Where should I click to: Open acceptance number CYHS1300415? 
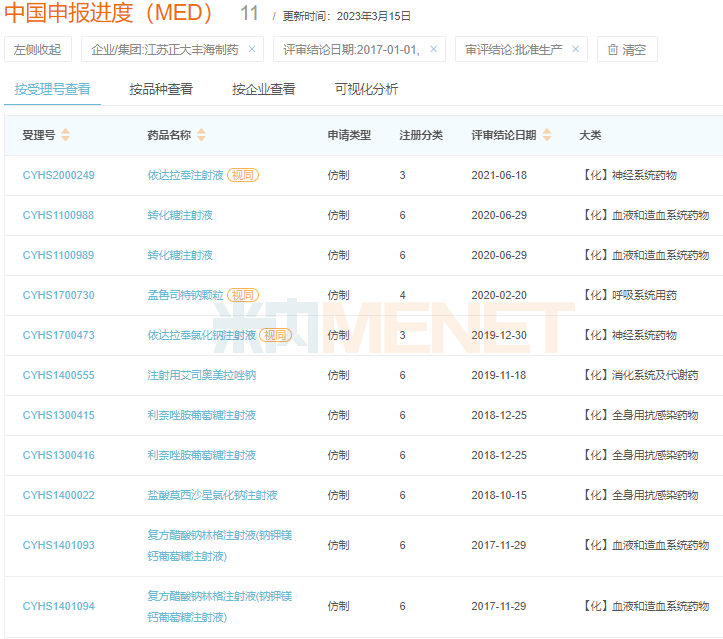tap(59, 415)
